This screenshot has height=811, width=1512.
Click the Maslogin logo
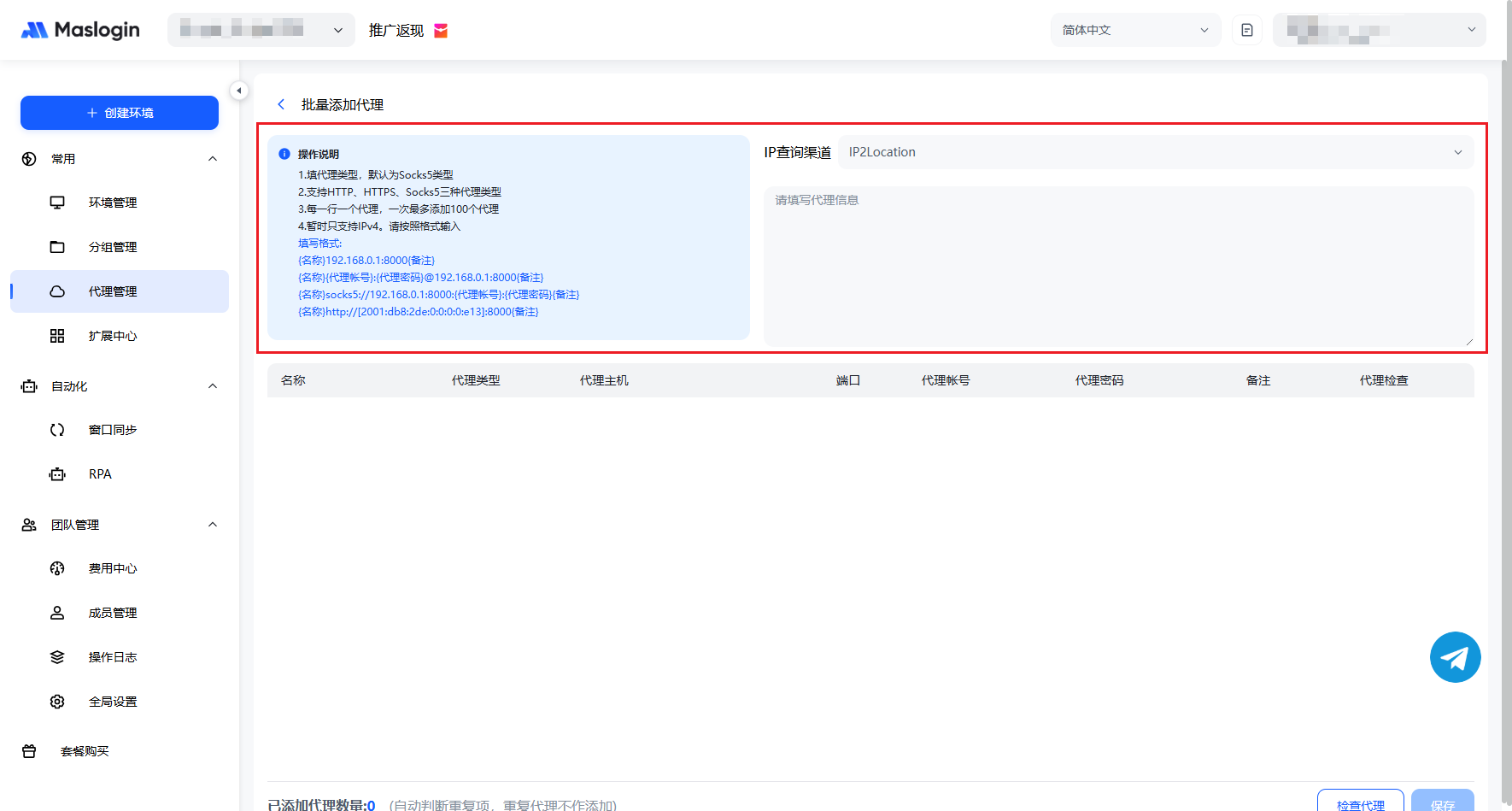[80, 30]
